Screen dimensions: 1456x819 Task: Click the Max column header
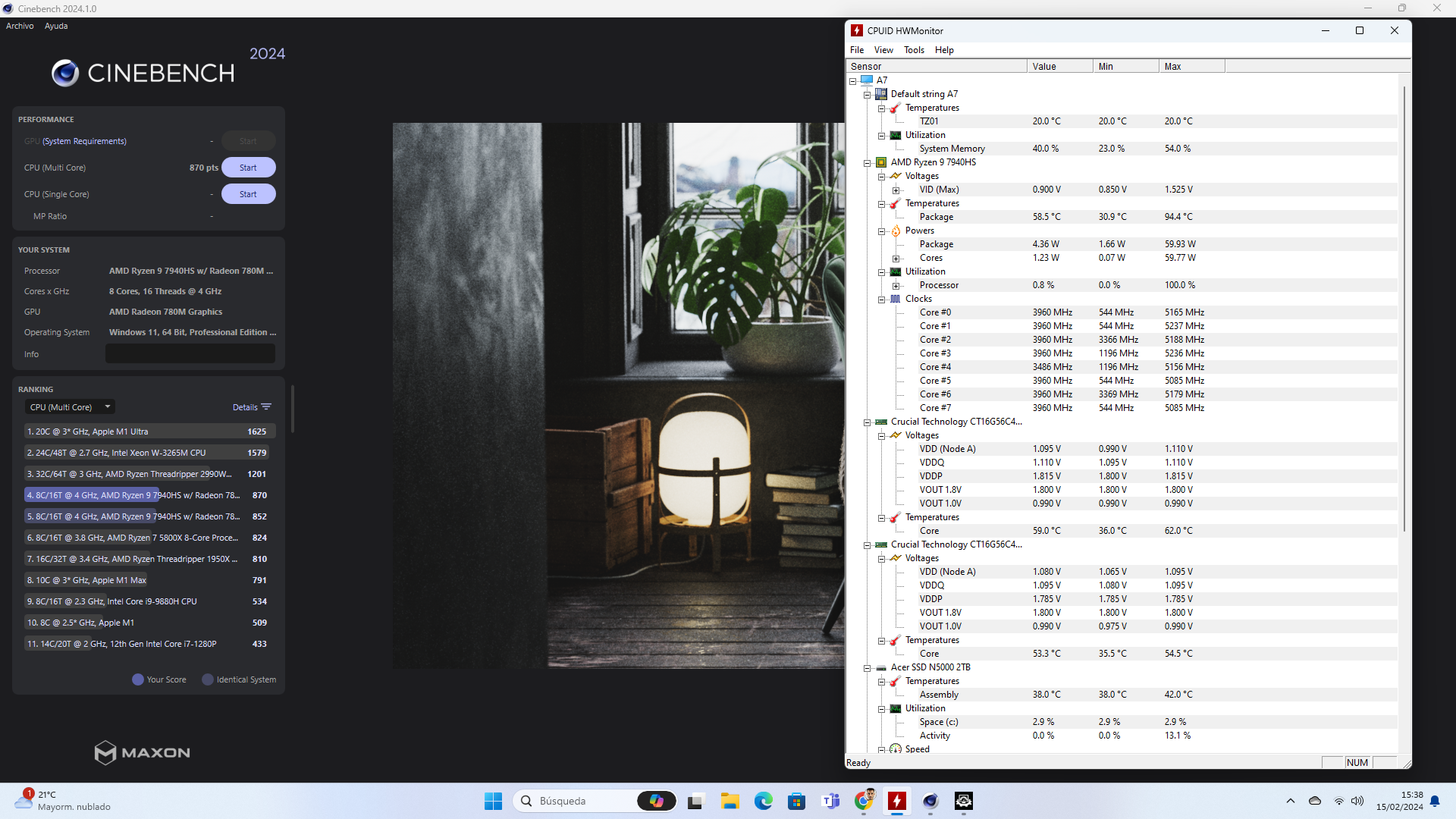coord(1191,66)
